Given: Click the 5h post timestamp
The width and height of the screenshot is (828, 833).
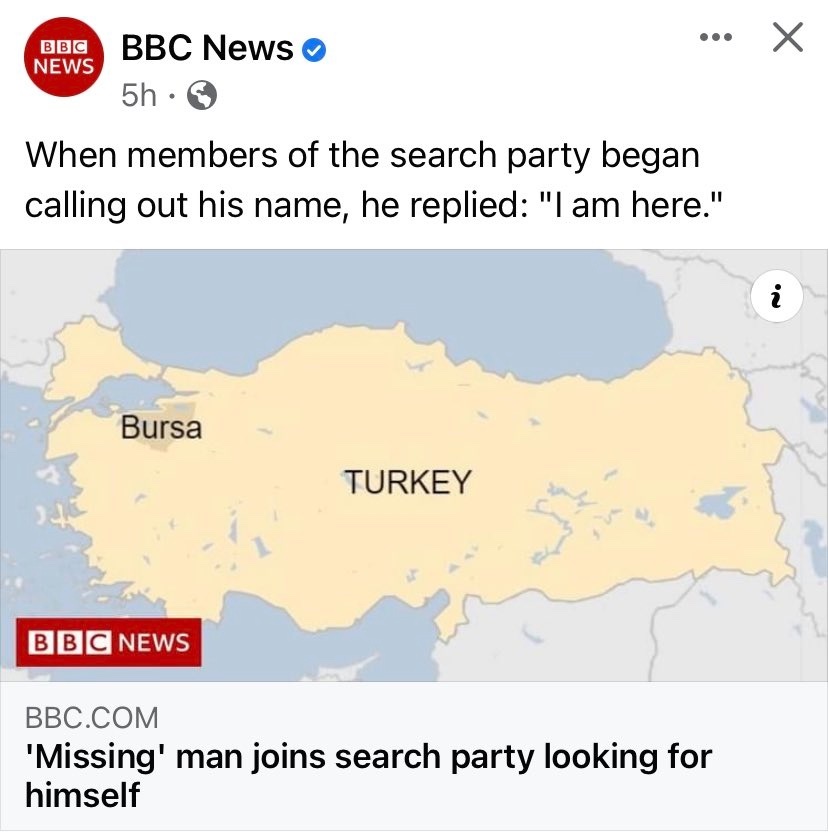Looking at the screenshot, I should tap(139, 96).
